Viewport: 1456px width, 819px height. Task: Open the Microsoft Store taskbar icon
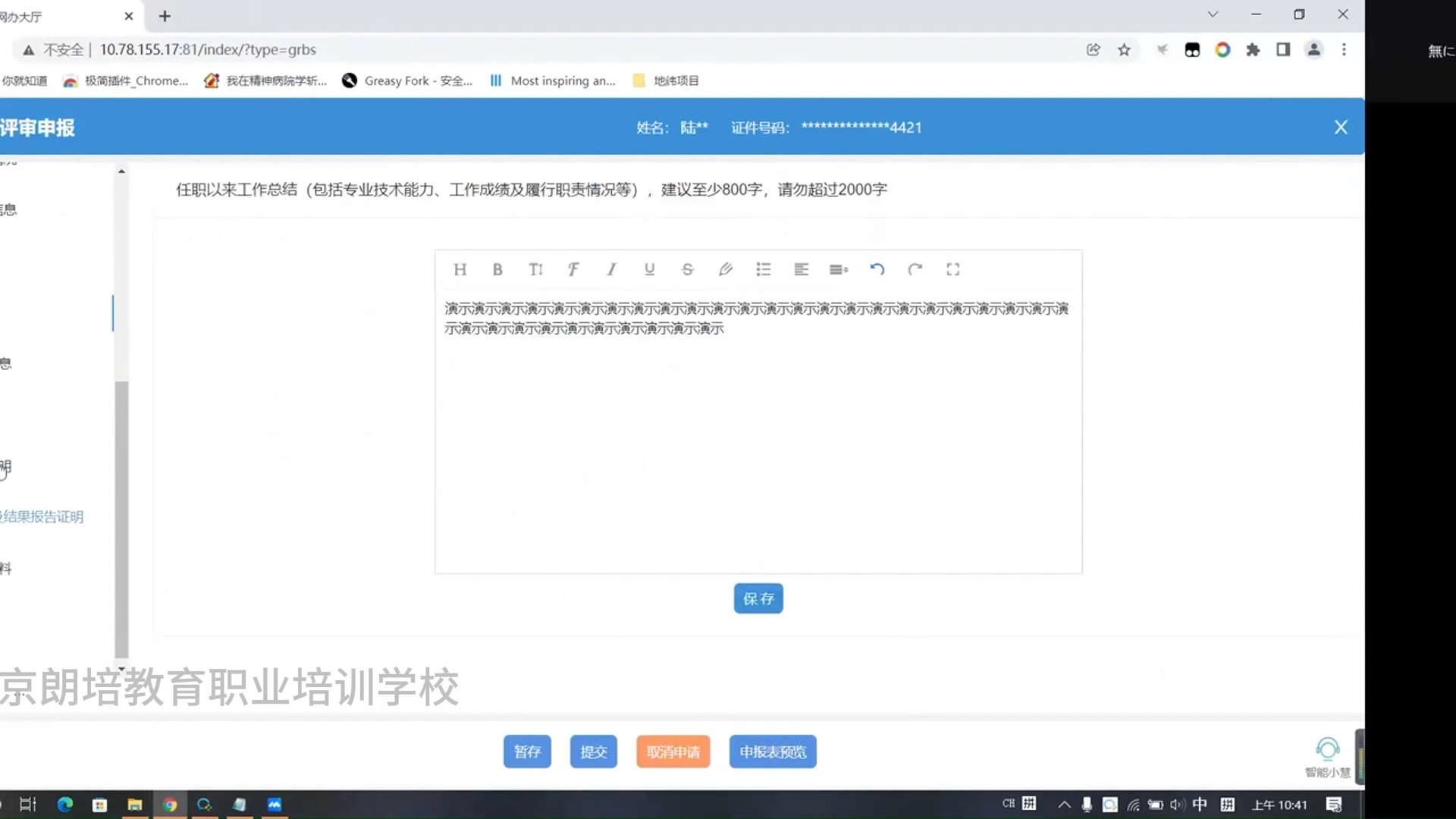99,805
